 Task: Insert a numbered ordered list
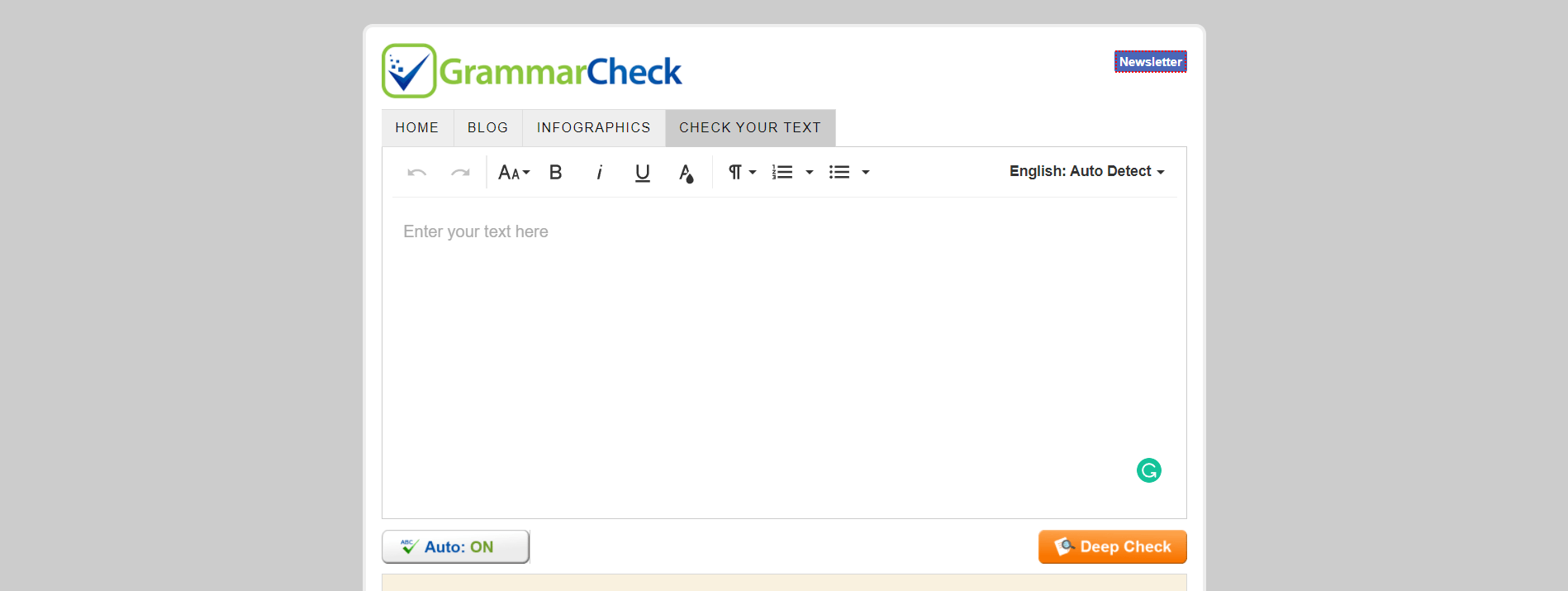(x=782, y=172)
